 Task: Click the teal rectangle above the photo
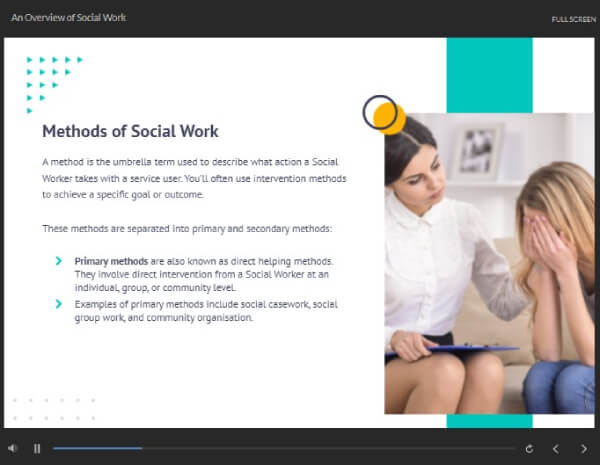click(x=488, y=75)
